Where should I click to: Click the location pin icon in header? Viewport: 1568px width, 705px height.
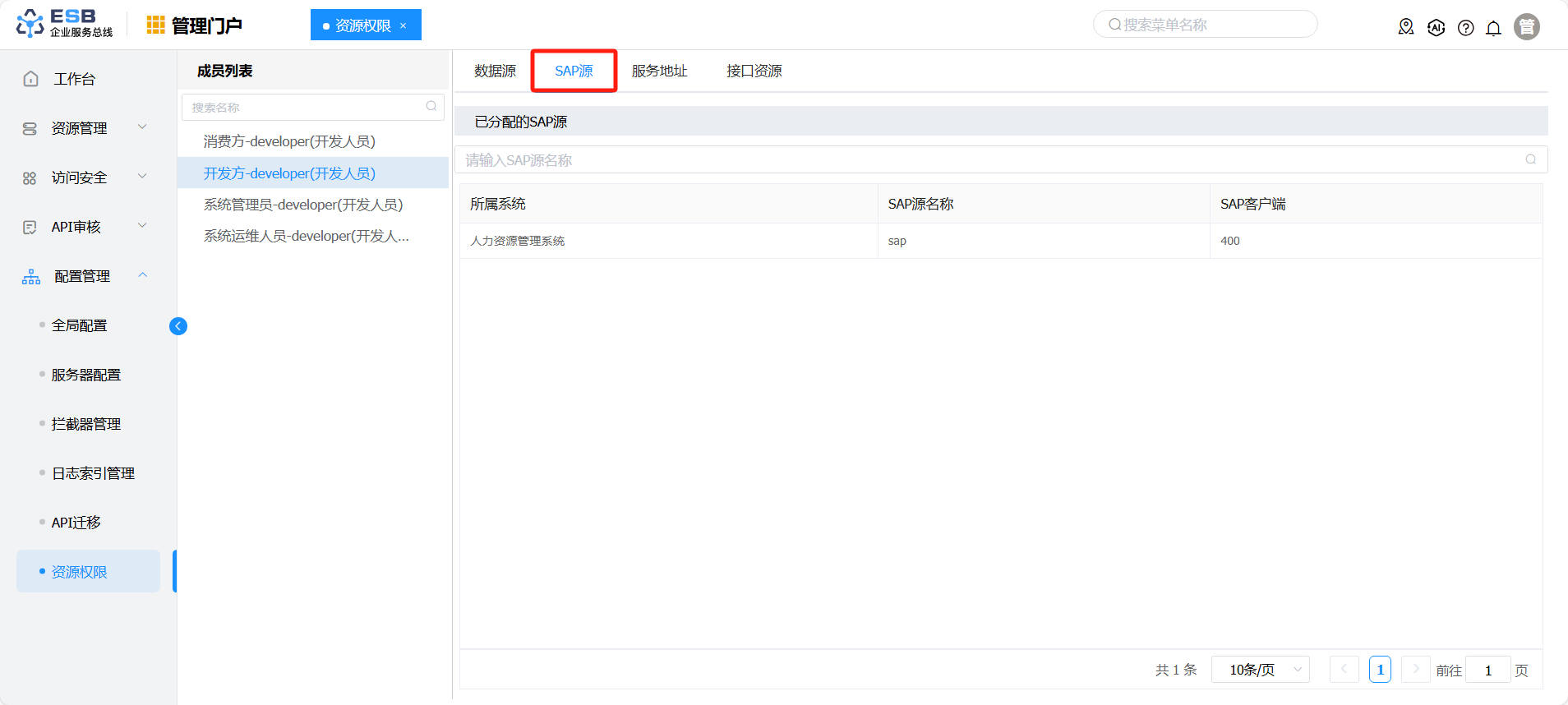[1406, 27]
